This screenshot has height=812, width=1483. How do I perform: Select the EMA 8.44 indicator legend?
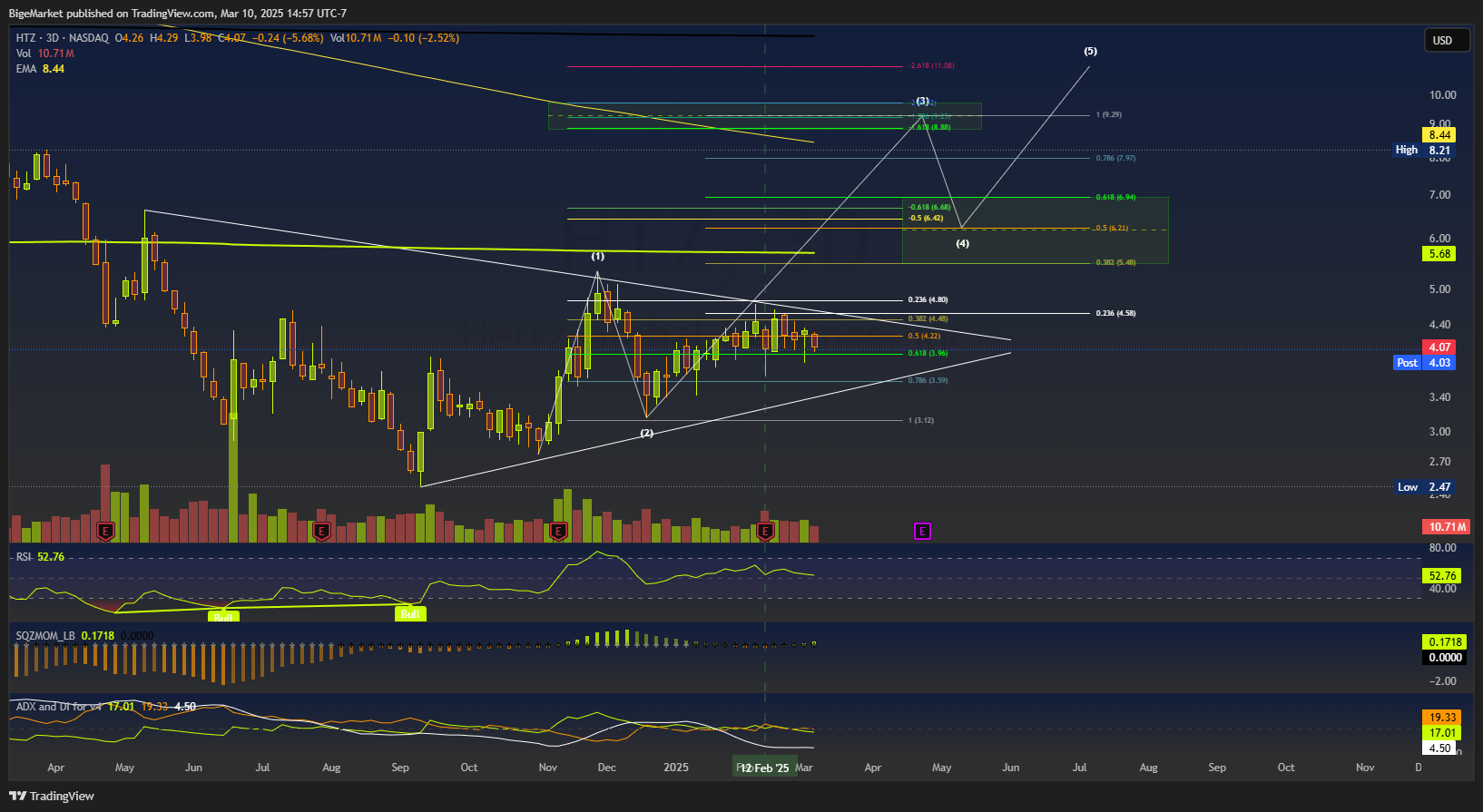[x=40, y=69]
